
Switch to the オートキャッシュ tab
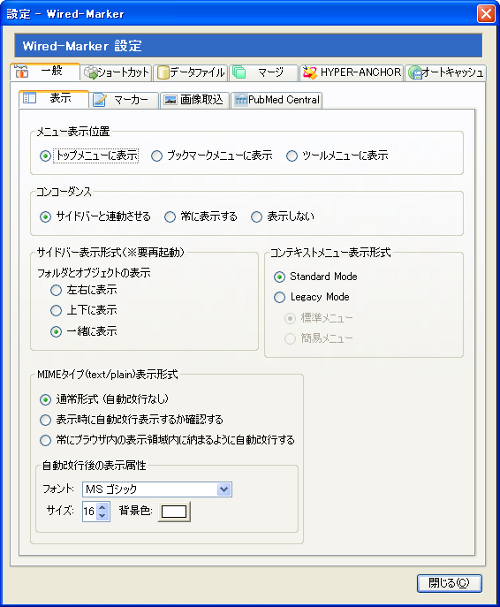(x=446, y=72)
